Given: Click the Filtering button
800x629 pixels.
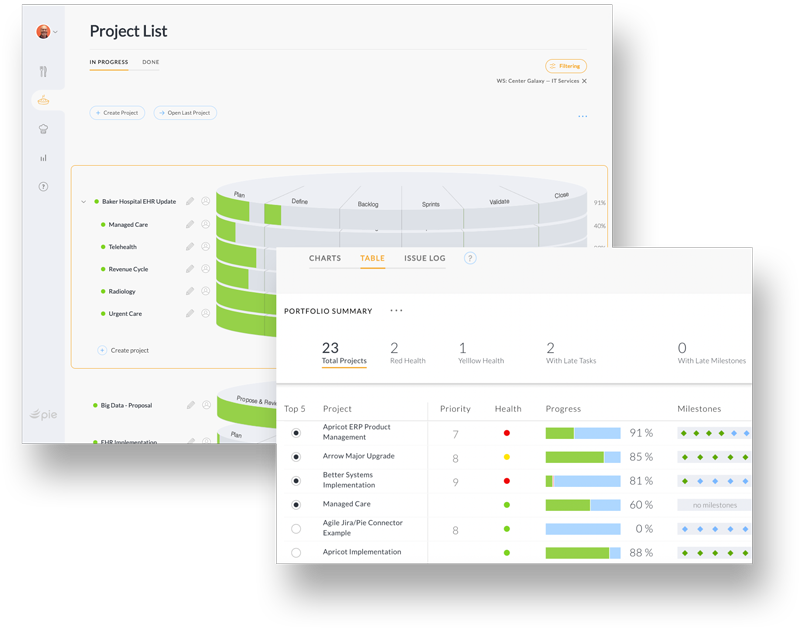Looking at the screenshot, I should [x=566, y=66].
